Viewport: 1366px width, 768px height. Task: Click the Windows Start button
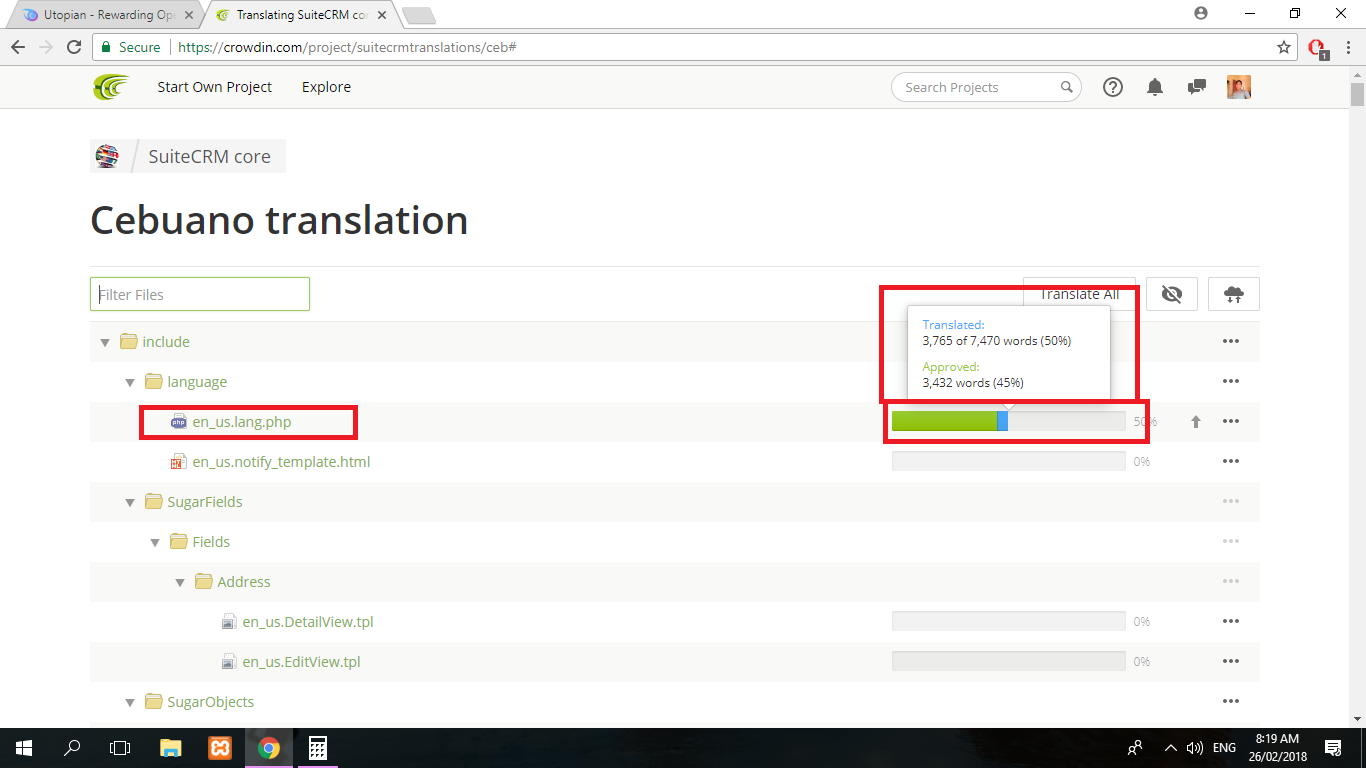coord(24,748)
